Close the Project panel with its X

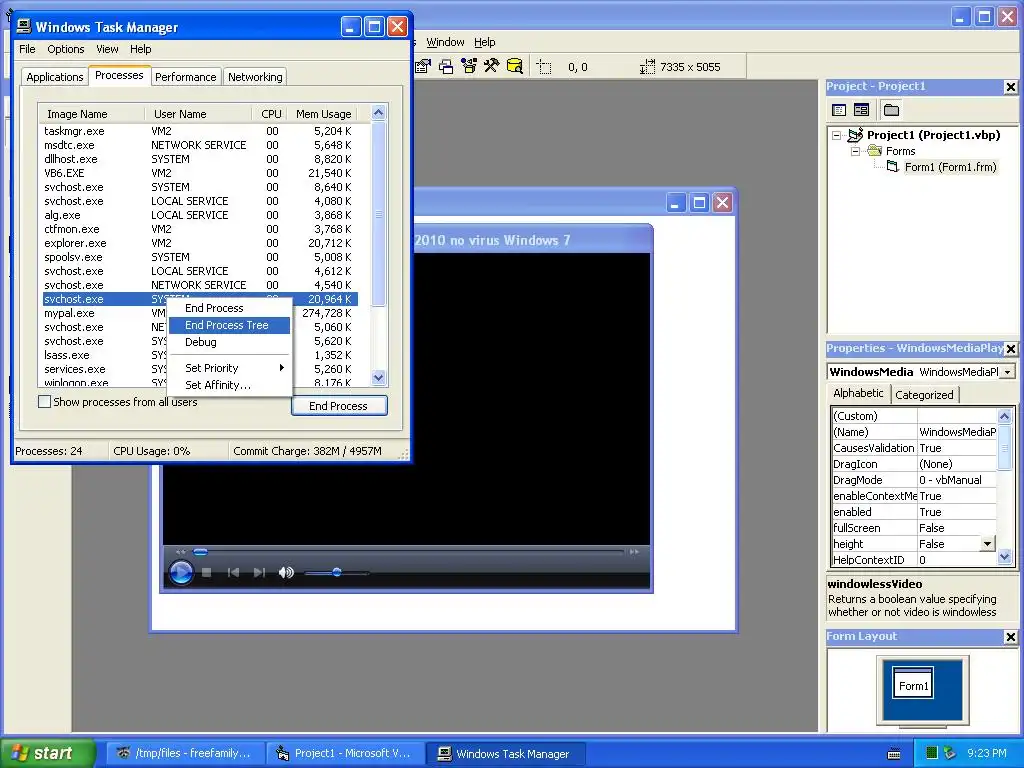click(x=1010, y=87)
